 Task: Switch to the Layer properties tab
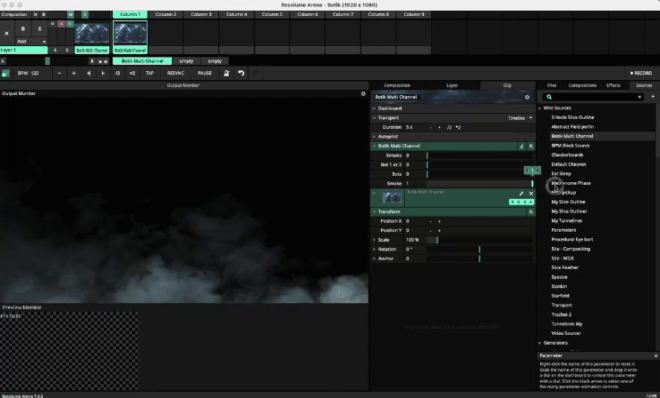pos(452,85)
